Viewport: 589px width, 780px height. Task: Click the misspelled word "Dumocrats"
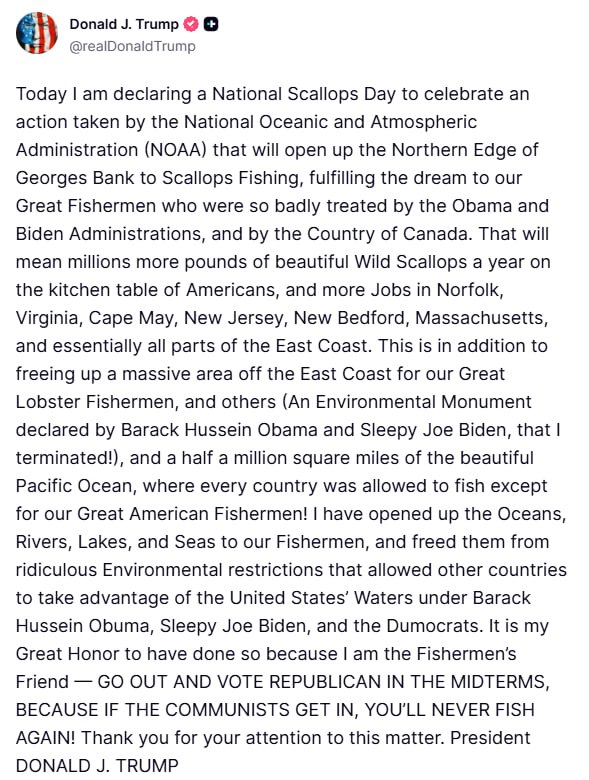click(x=434, y=626)
